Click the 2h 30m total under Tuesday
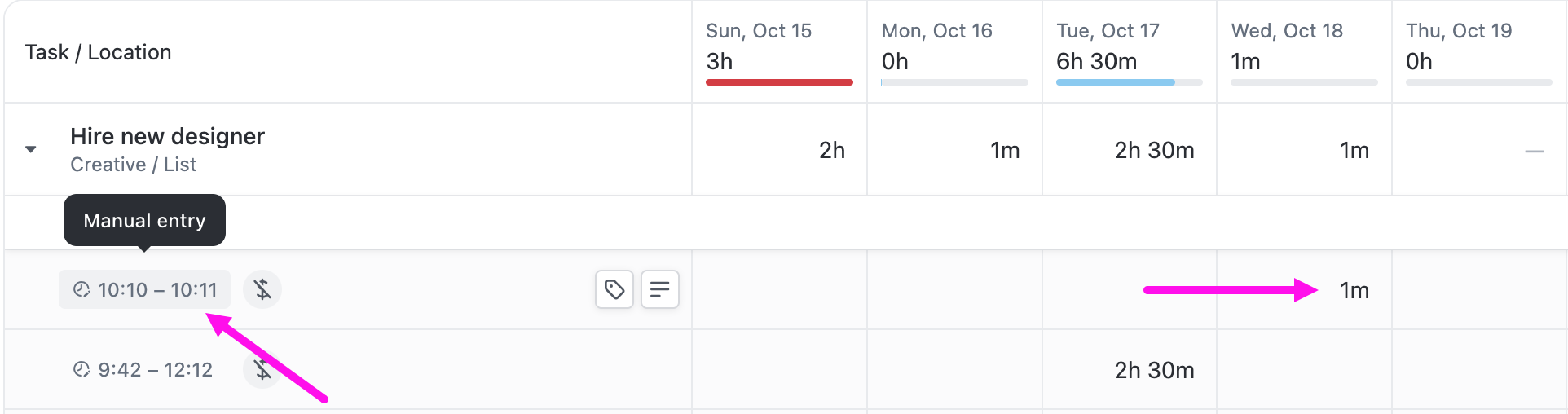 [1154, 150]
